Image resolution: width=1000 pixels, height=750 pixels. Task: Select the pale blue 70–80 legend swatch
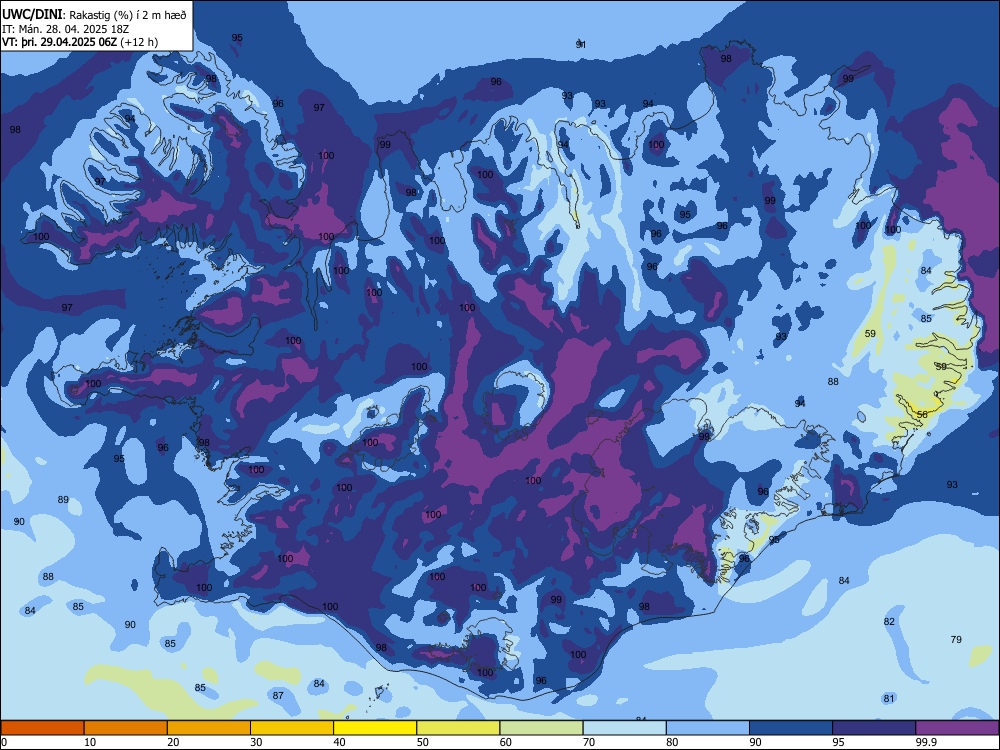click(624, 728)
